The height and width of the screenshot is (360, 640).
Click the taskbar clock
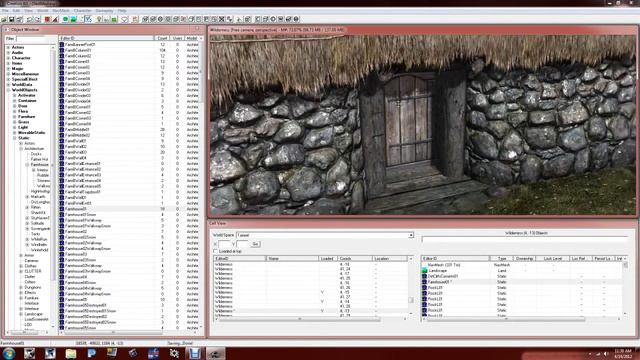point(622,353)
